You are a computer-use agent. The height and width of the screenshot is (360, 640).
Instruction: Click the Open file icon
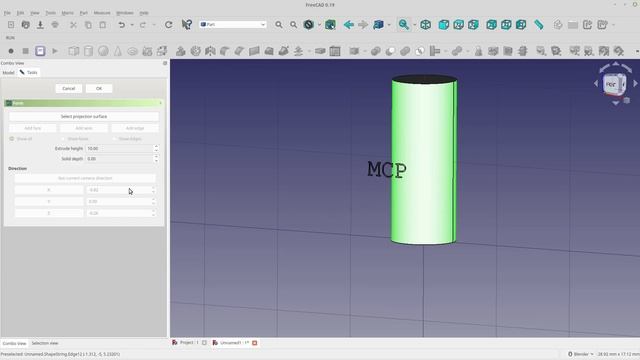[x=26, y=25]
